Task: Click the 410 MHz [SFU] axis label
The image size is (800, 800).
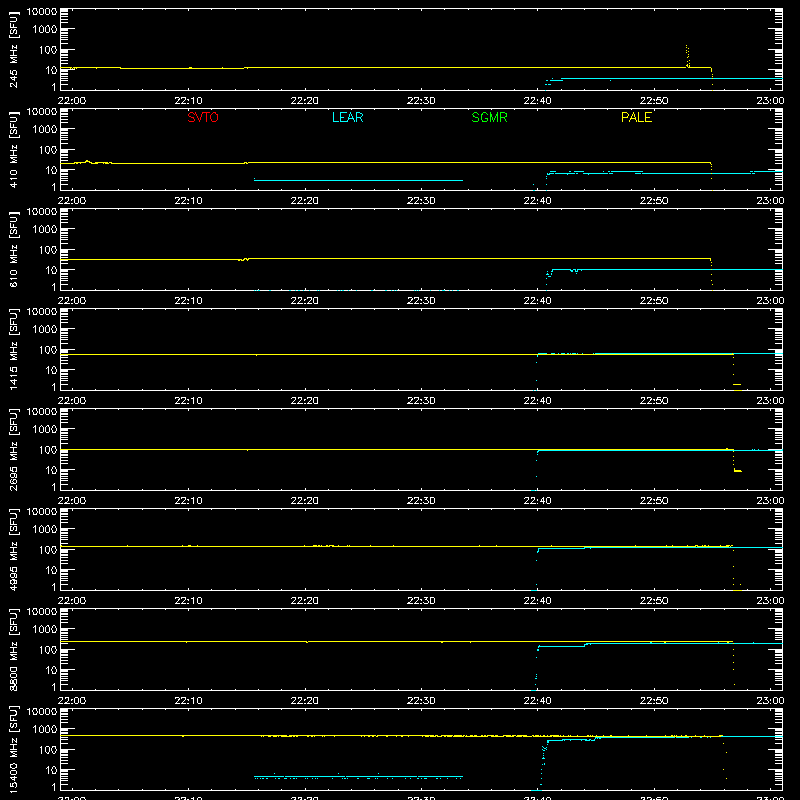Action: coord(13,149)
